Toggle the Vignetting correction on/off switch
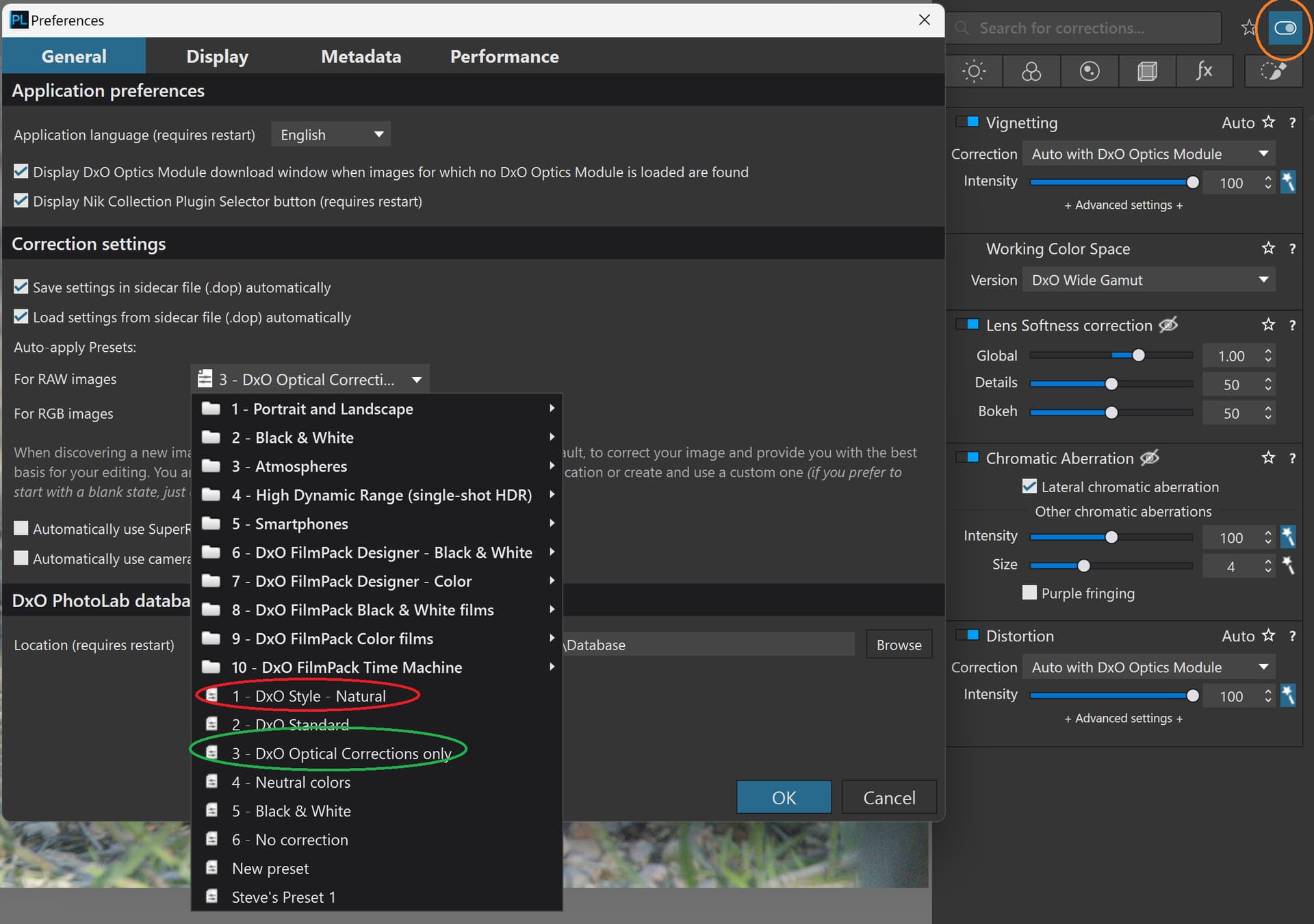The image size is (1314, 924). click(x=968, y=122)
